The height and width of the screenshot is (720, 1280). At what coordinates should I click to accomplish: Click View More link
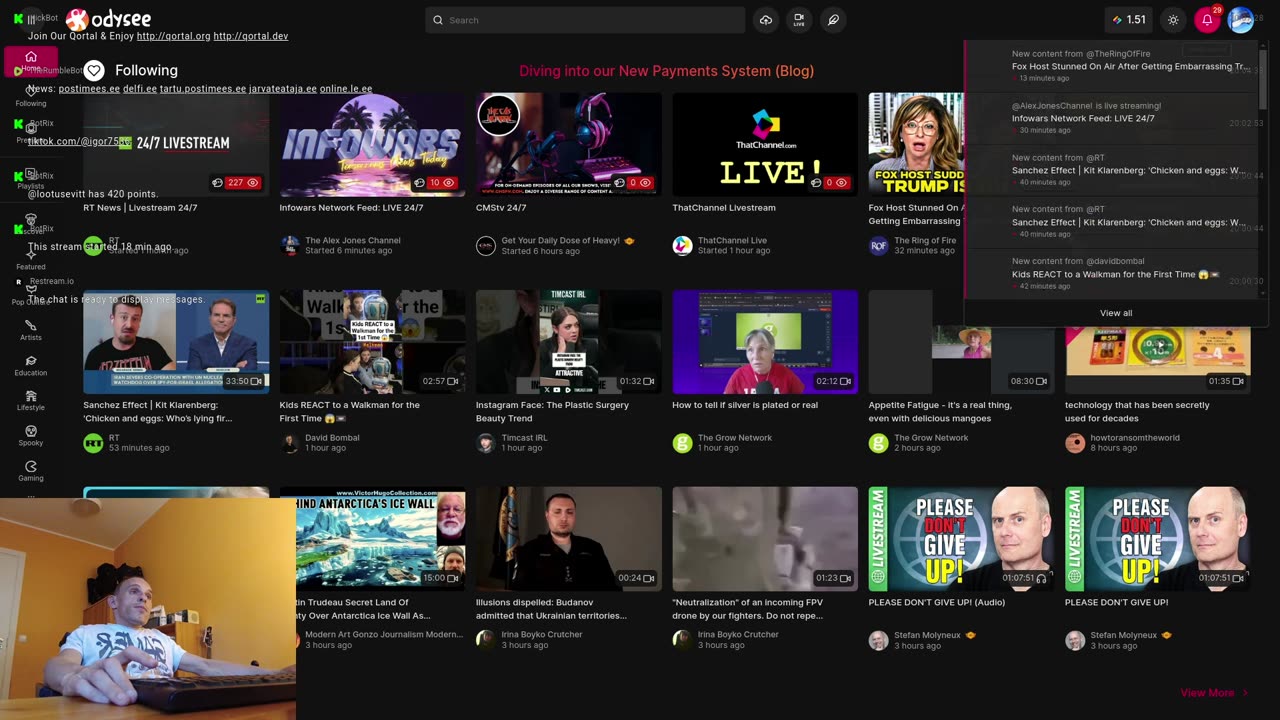pos(1207,692)
